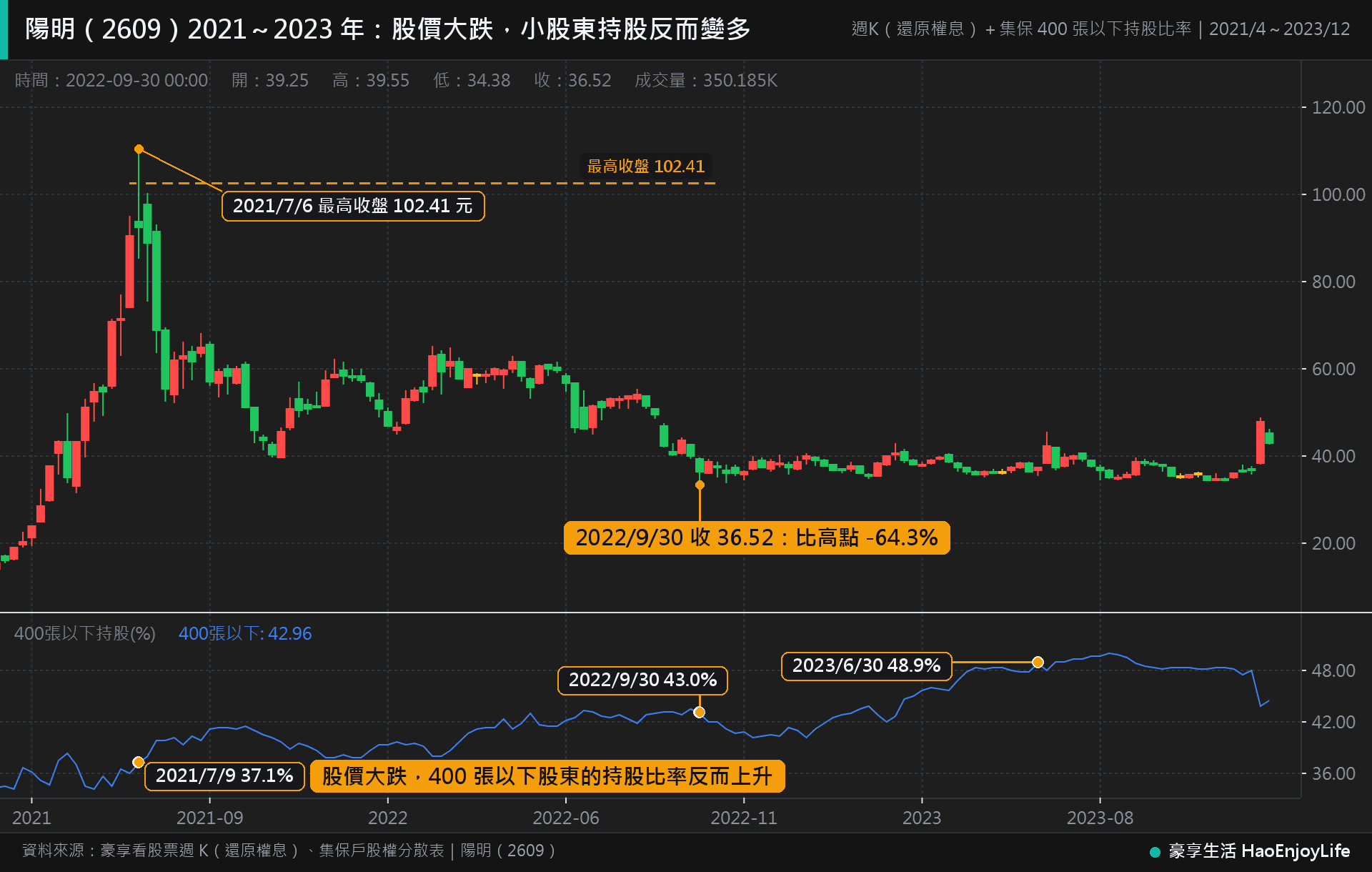
Task: Click the 資料來源 footer text
Action: [x=289, y=851]
